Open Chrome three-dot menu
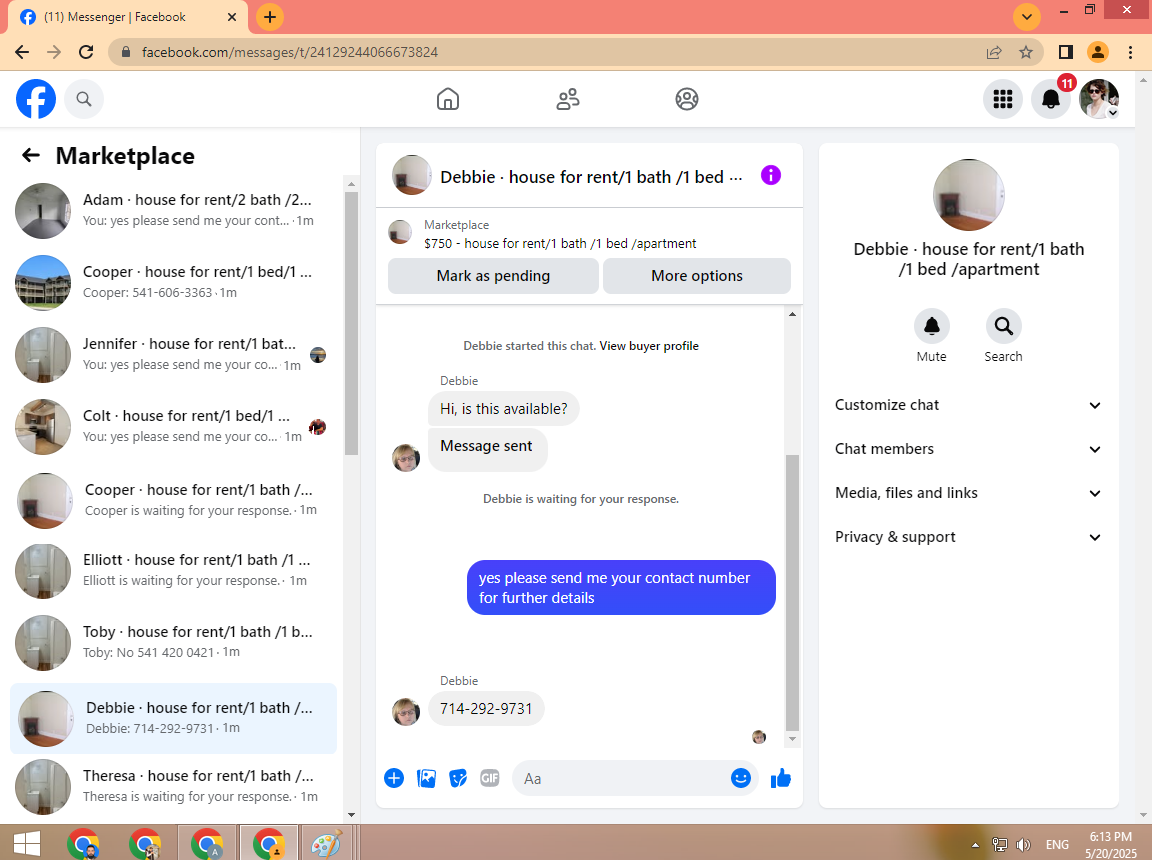This screenshot has width=1152, height=860. pyautogui.click(x=1130, y=52)
